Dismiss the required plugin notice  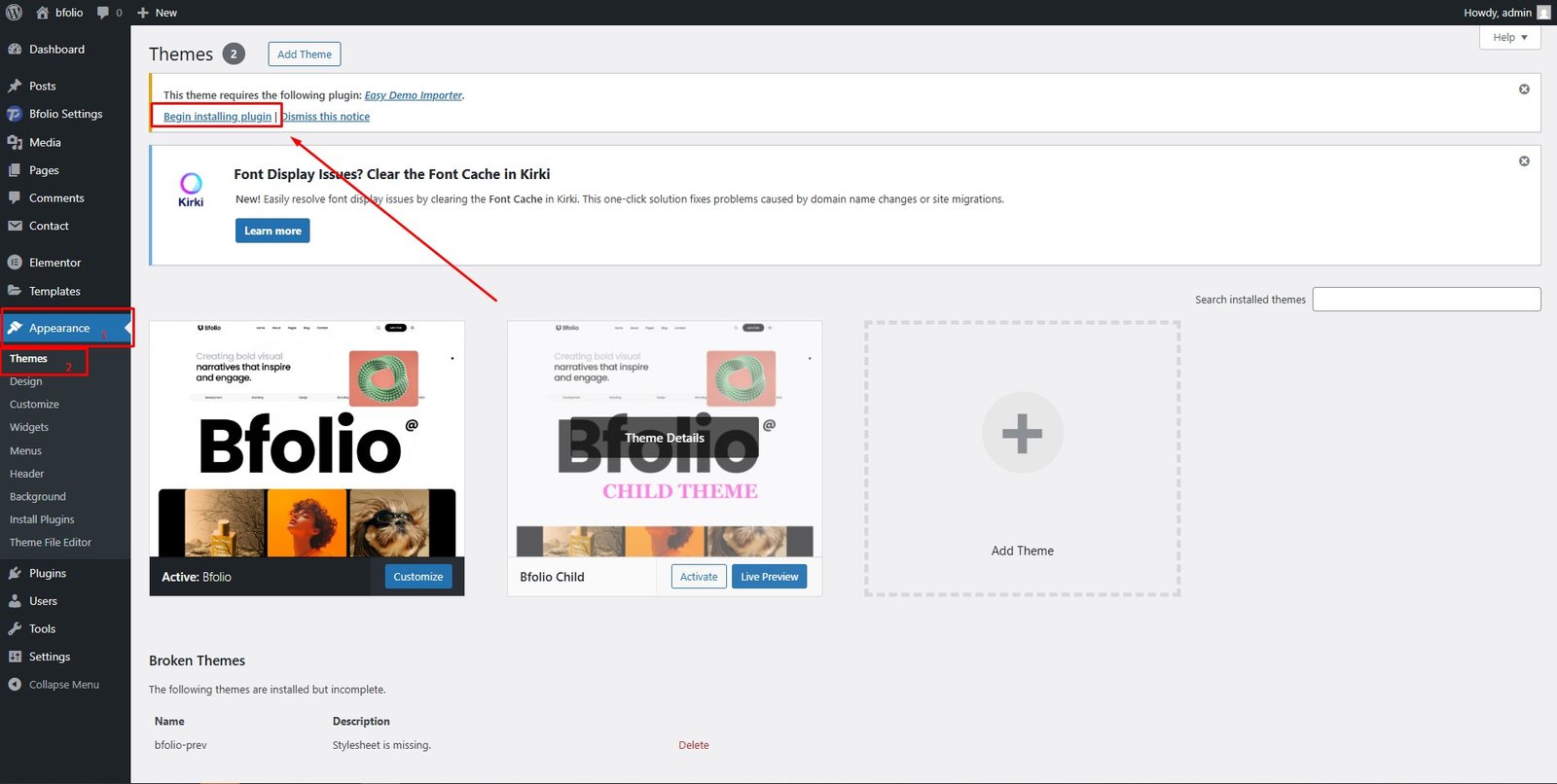(x=1524, y=89)
